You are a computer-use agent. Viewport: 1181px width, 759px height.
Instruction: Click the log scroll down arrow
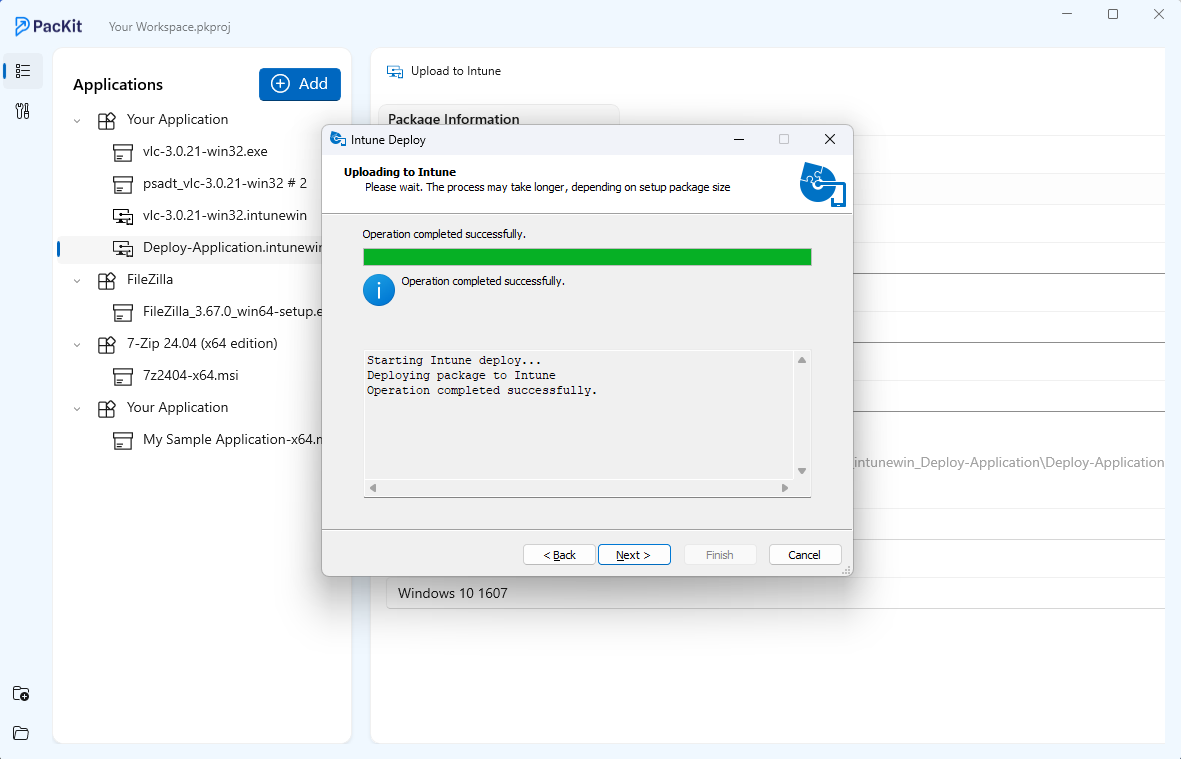tap(802, 471)
